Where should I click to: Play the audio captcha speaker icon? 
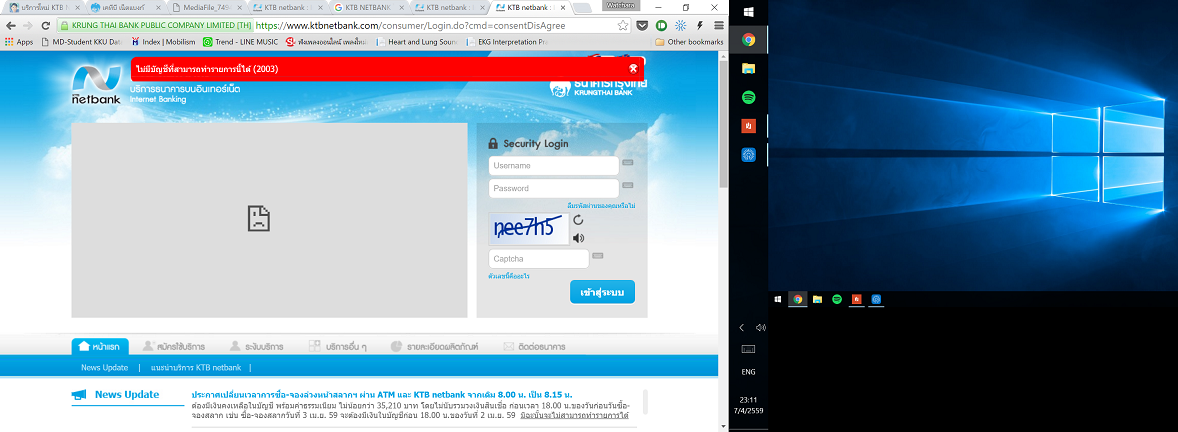(578, 238)
